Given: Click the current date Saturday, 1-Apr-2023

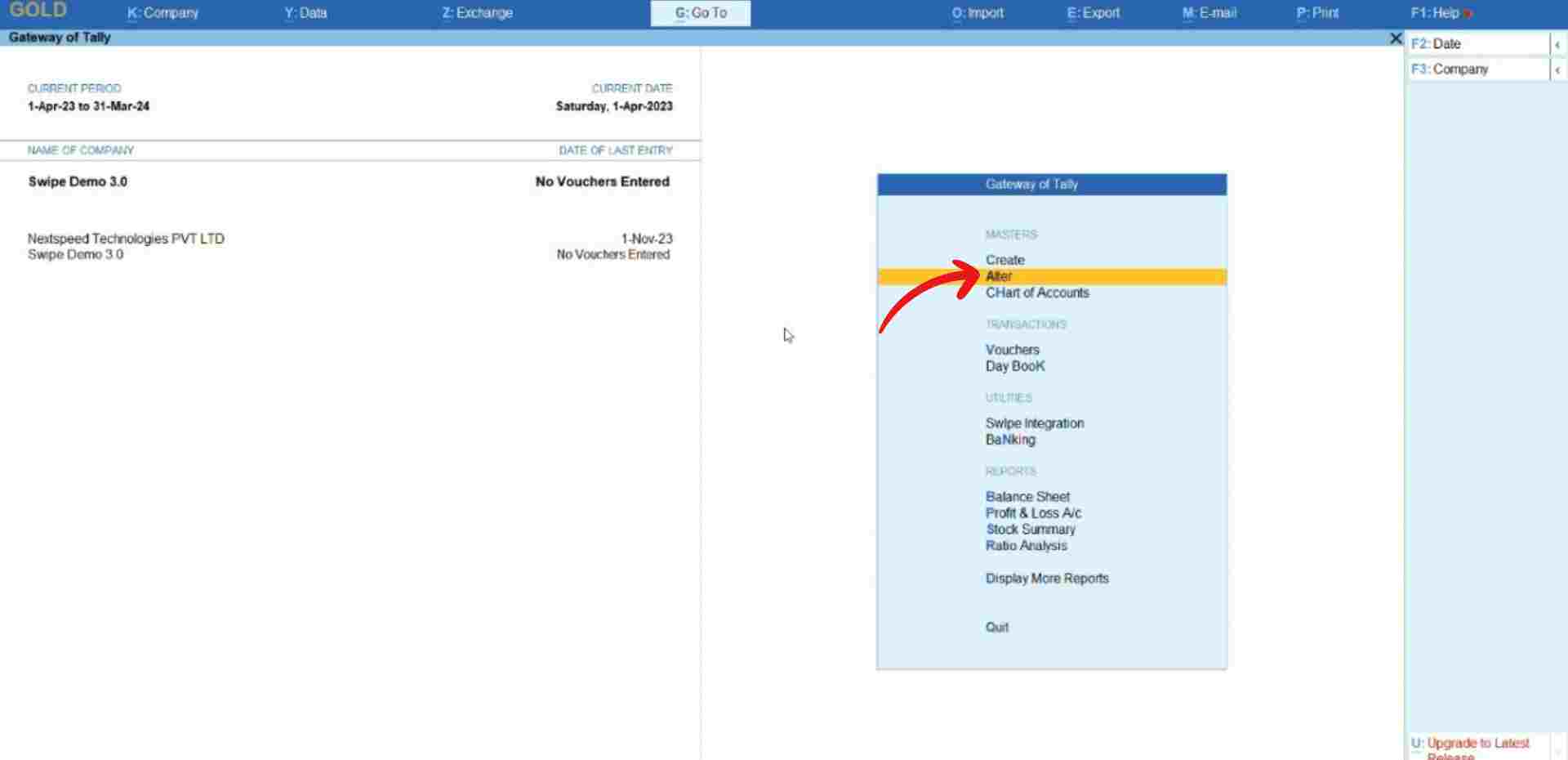Looking at the screenshot, I should click(614, 106).
